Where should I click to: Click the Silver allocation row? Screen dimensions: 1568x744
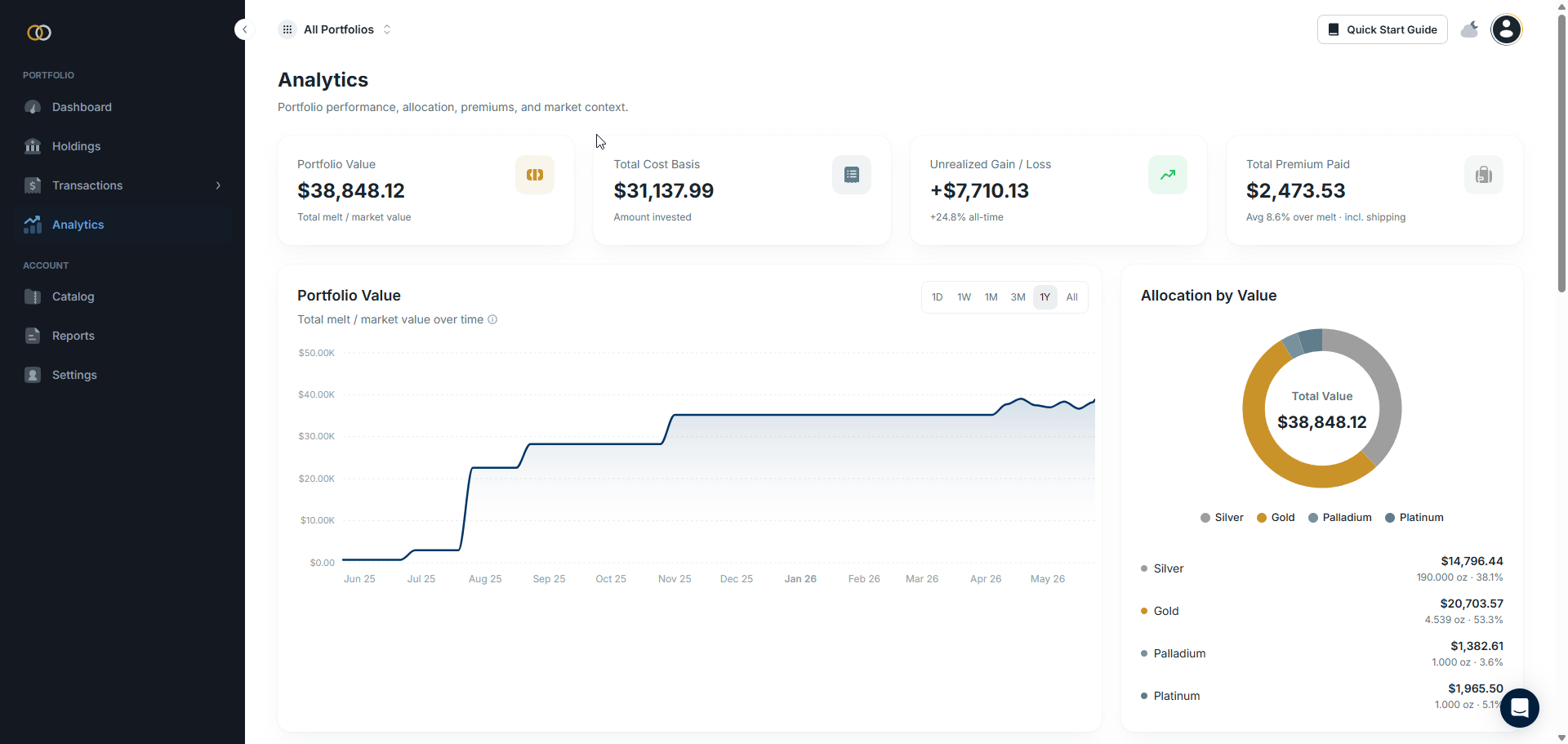pos(1321,568)
